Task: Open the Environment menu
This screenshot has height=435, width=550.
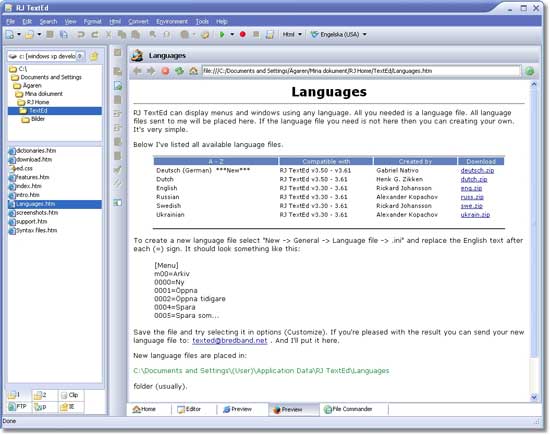Action: (172, 21)
